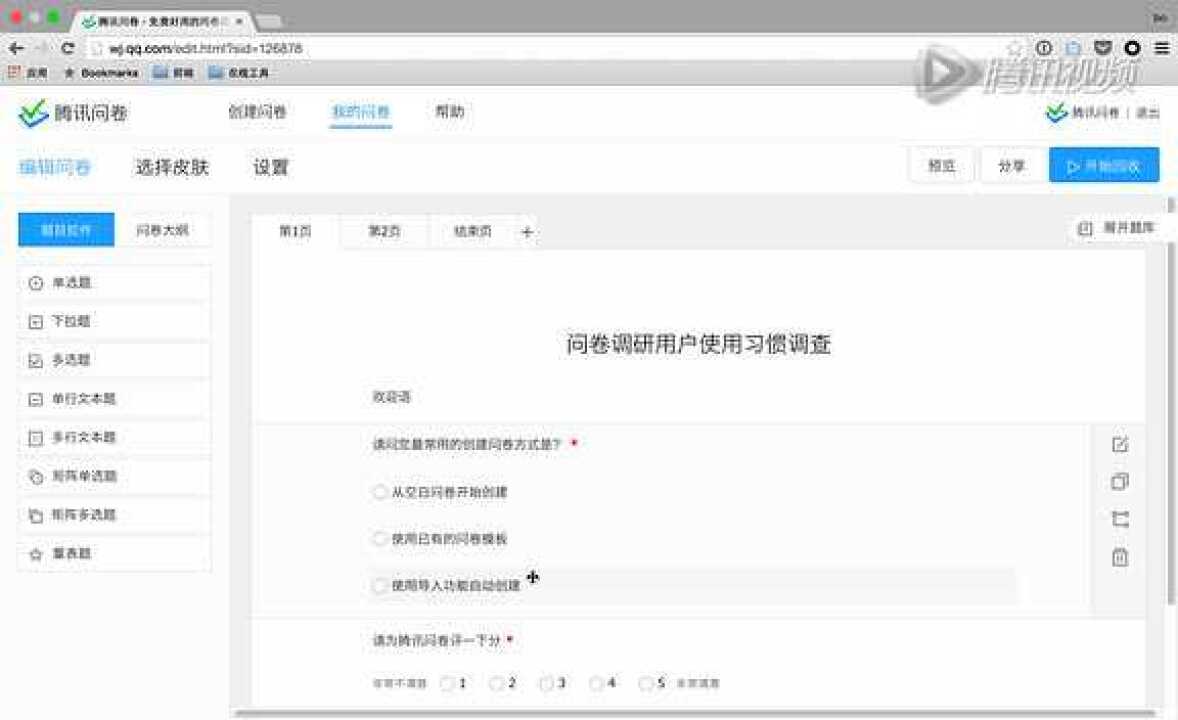Add a 多选题 multiple-choice question
1178x720 pixels.
tap(114, 360)
